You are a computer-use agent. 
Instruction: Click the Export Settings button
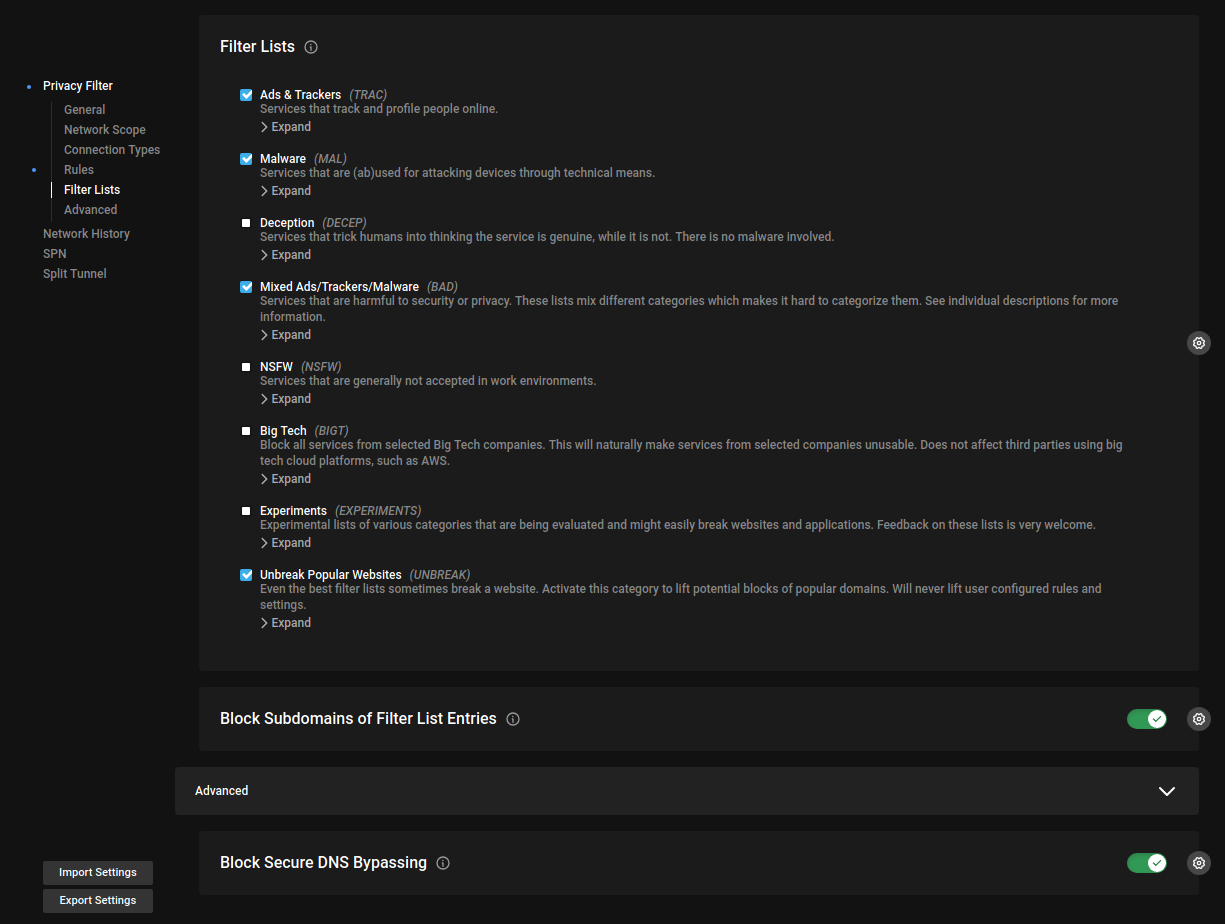click(x=98, y=901)
